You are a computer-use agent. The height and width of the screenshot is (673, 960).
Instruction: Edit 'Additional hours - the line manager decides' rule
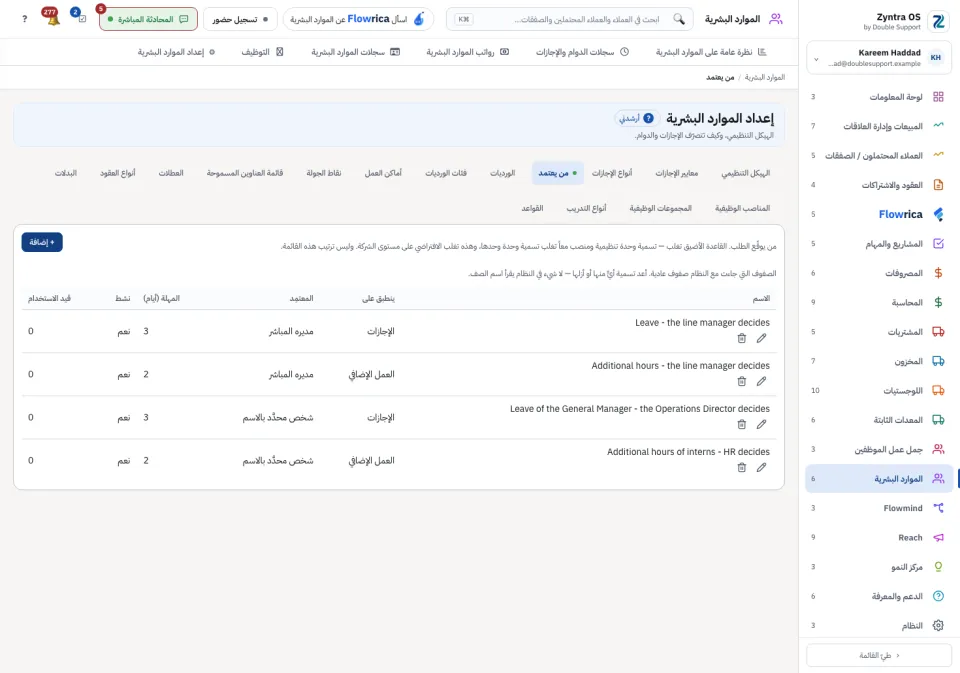[x=761, y=381]
